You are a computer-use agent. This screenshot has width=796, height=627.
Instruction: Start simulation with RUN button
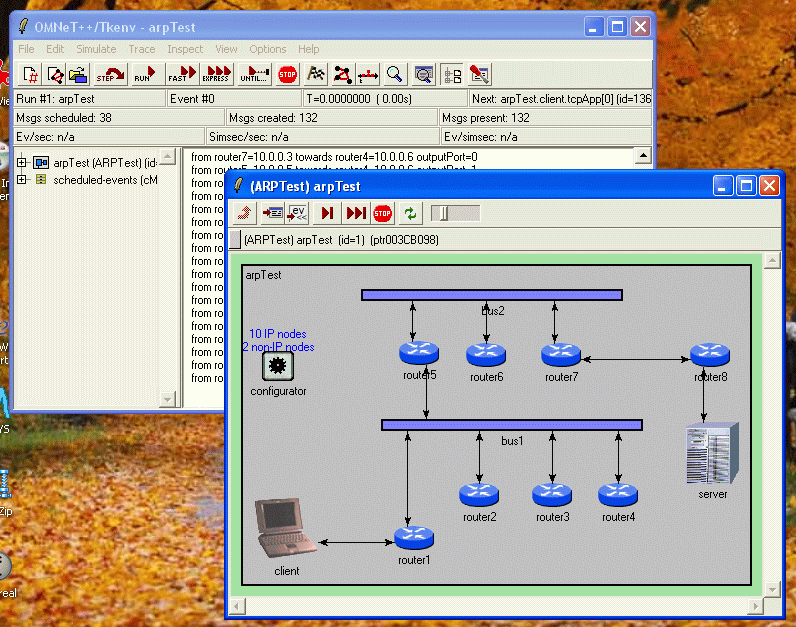click(145, 75)
